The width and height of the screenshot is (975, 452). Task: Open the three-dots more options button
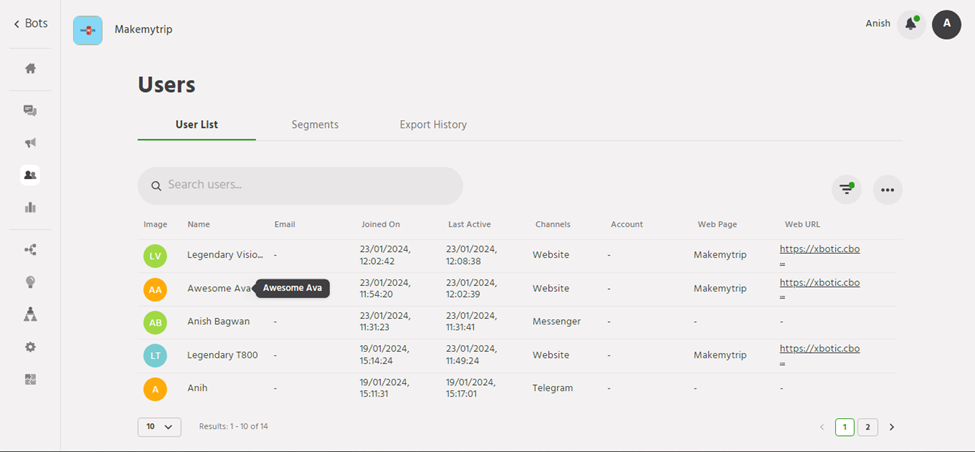pos(887,189)
